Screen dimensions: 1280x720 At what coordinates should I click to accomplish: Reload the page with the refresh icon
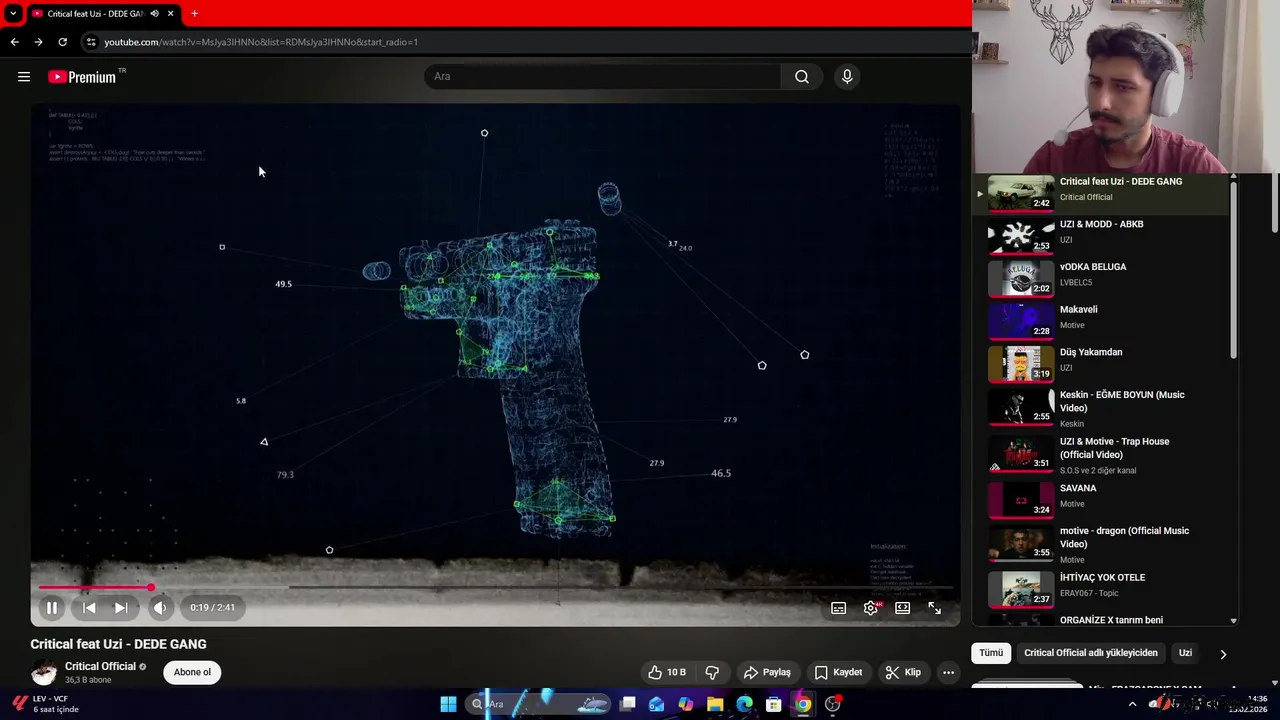pyautogui.click(x=62, y=42)
